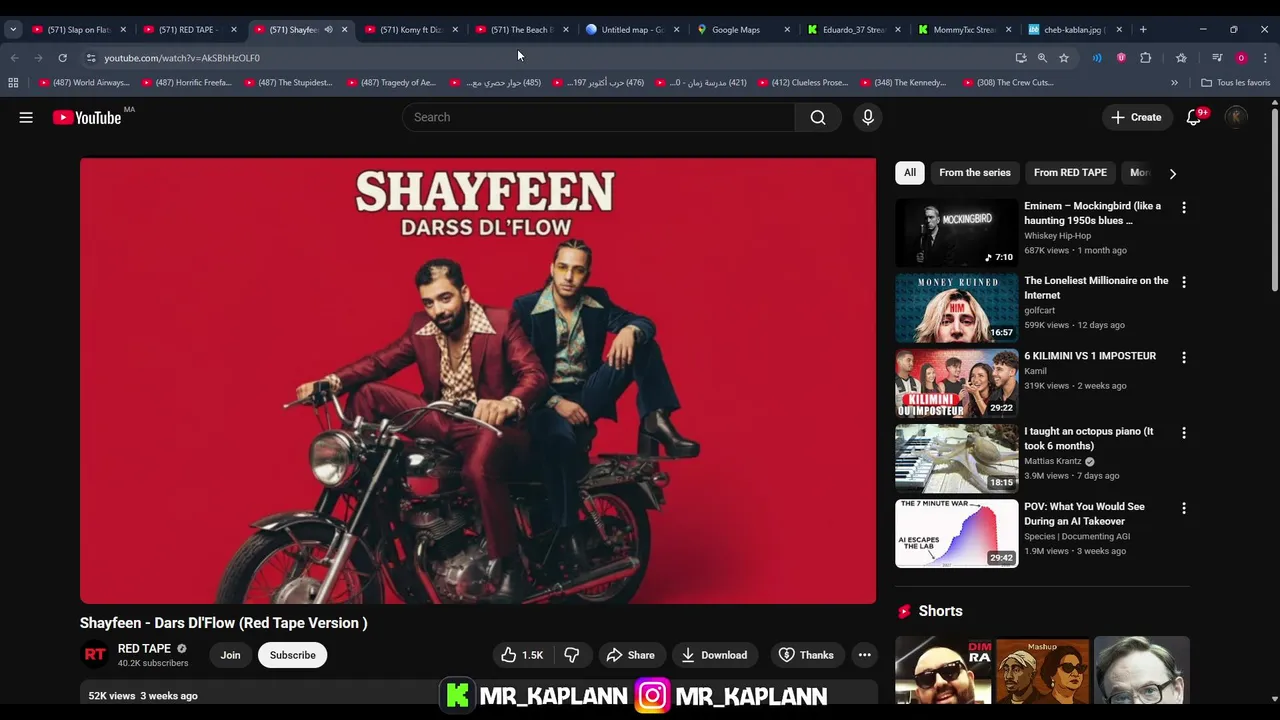Open the YouTube hamburger guide menu
Image resolution: width=1280 pixels, height=720 pixels.
(x=26, y=117)
